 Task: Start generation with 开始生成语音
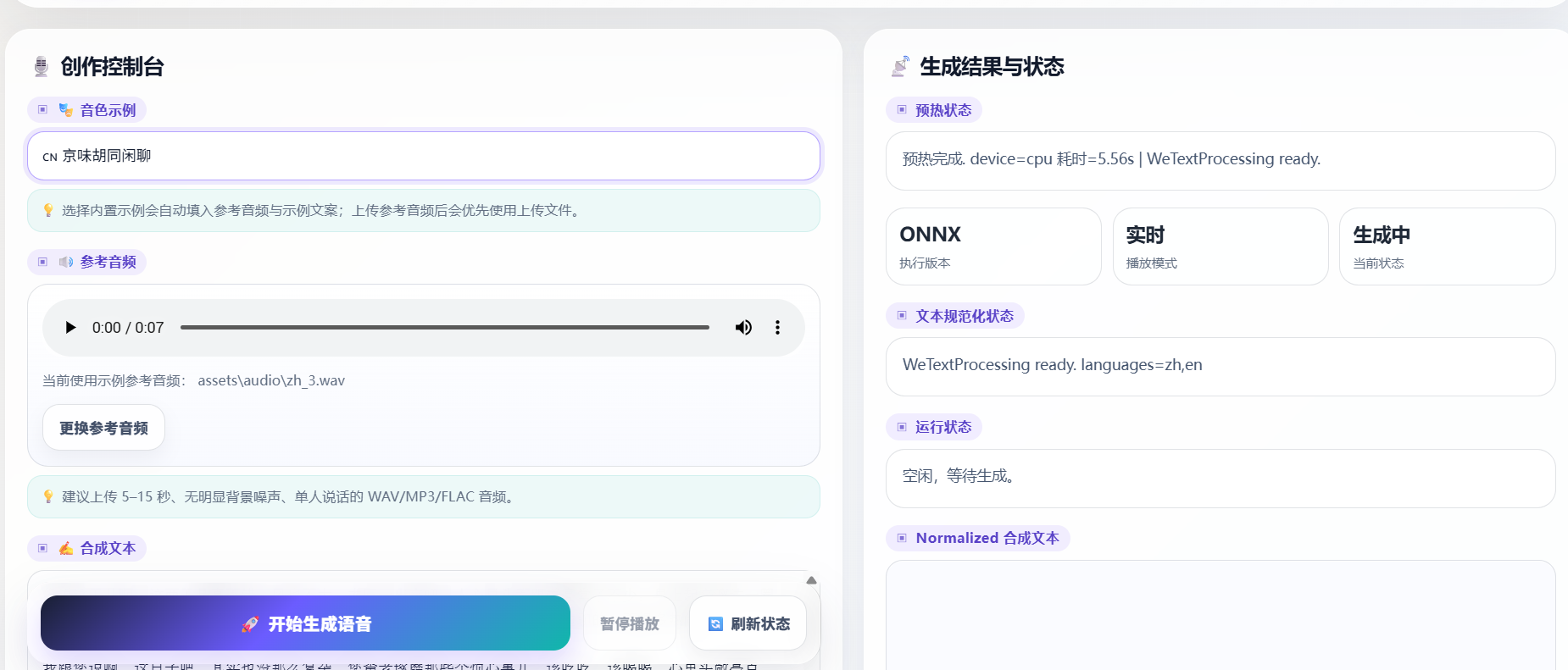click(305, 623)
